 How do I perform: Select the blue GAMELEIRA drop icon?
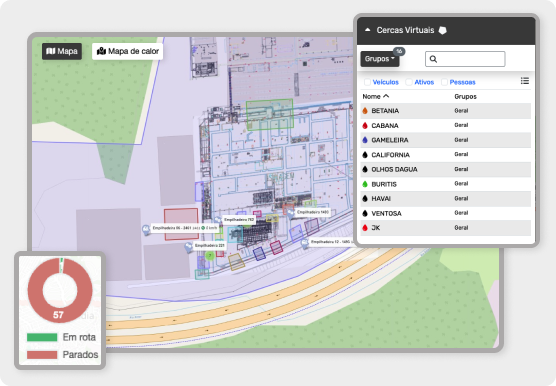coord(365,140)
